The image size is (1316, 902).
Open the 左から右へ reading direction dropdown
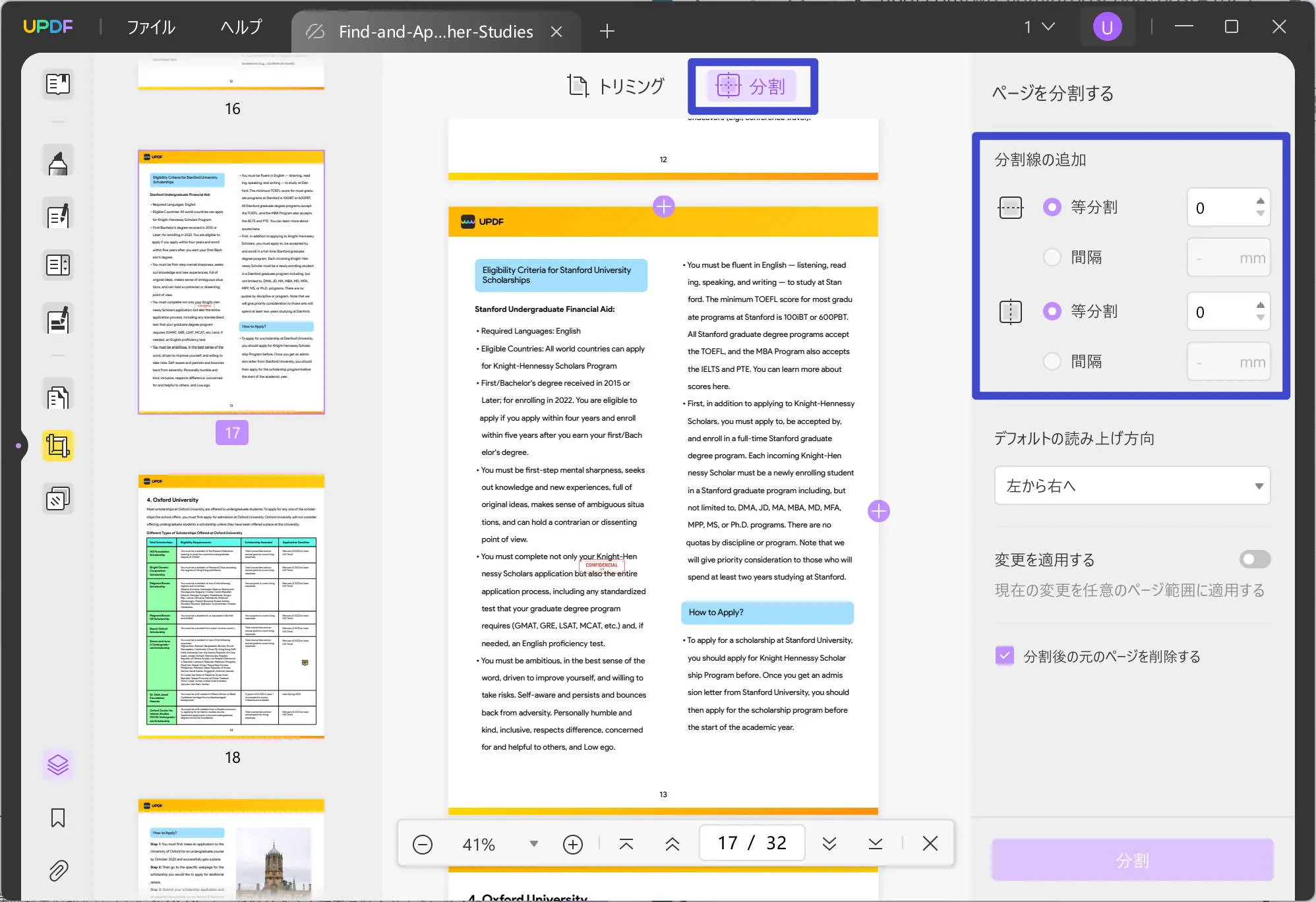coord(1132,486)
